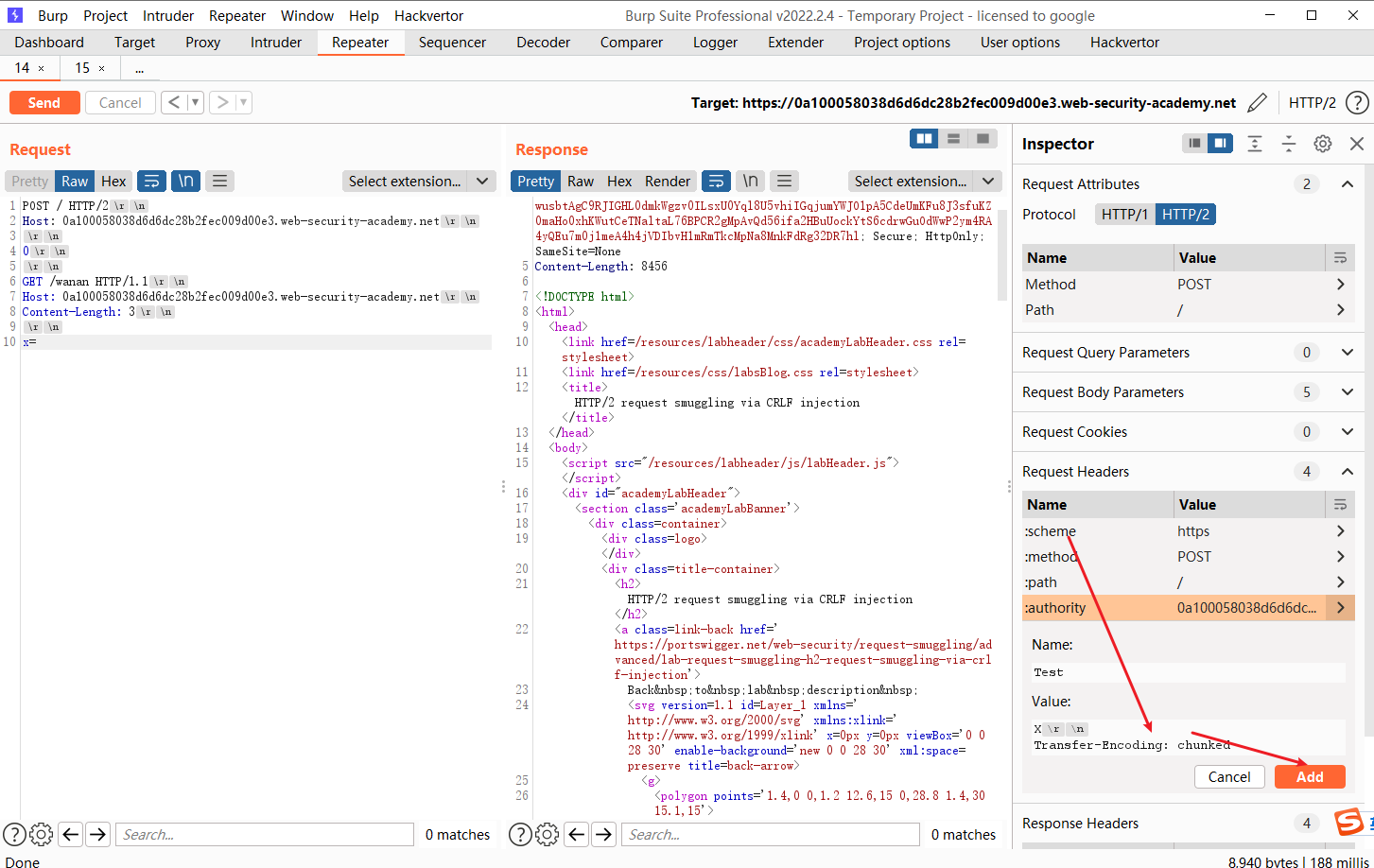Switch request view to Hex
The image size is (1374, 868).
tap(113, 181)
